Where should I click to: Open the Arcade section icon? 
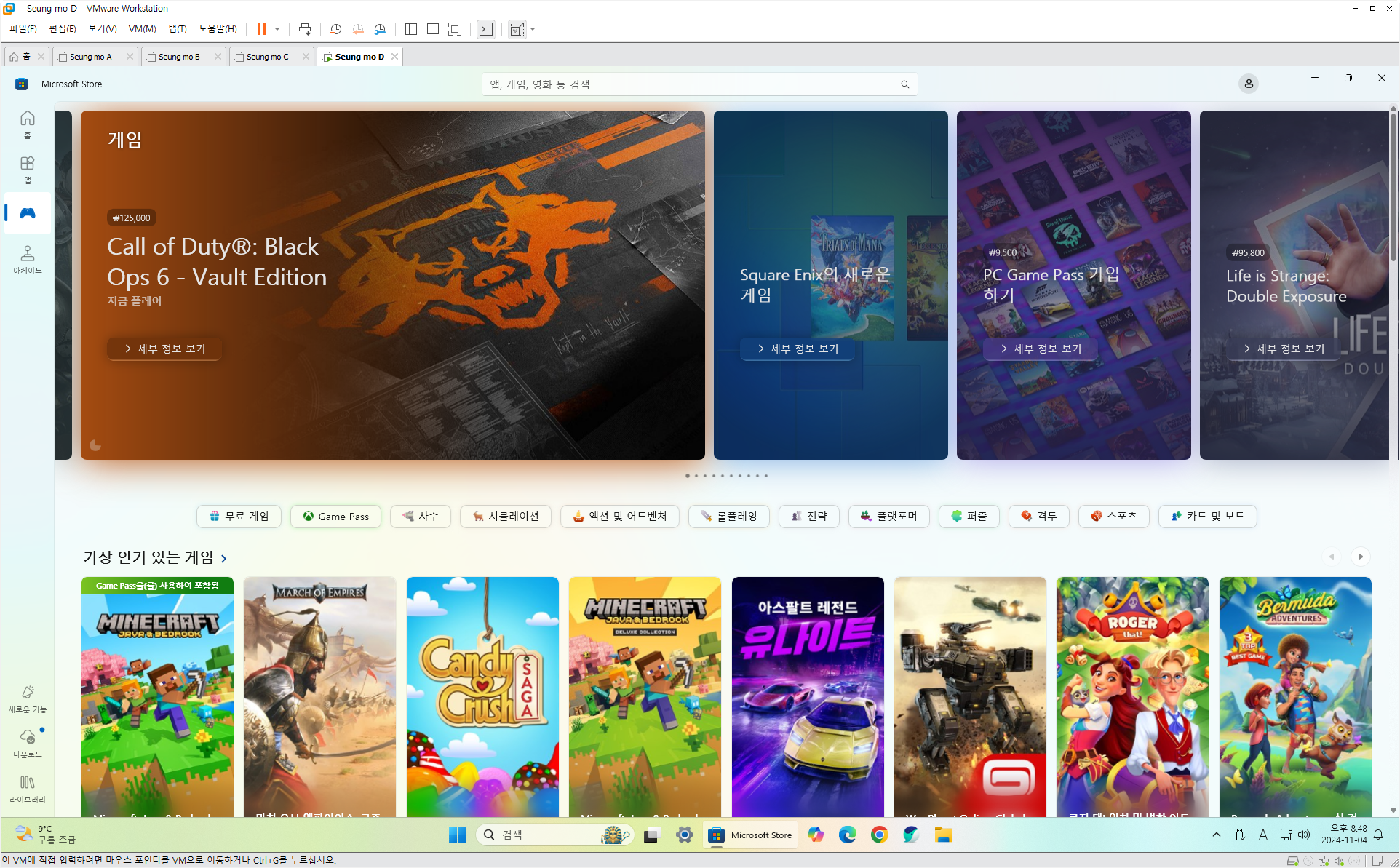pyautogui.click(x=28, y=258)
